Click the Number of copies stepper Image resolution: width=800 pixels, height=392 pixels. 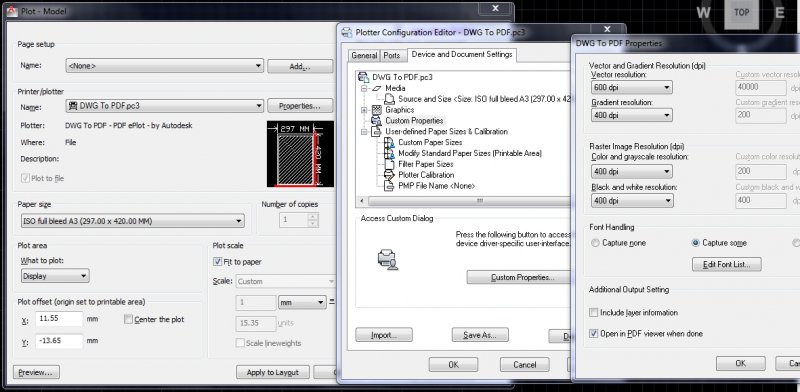pos(313,220)
